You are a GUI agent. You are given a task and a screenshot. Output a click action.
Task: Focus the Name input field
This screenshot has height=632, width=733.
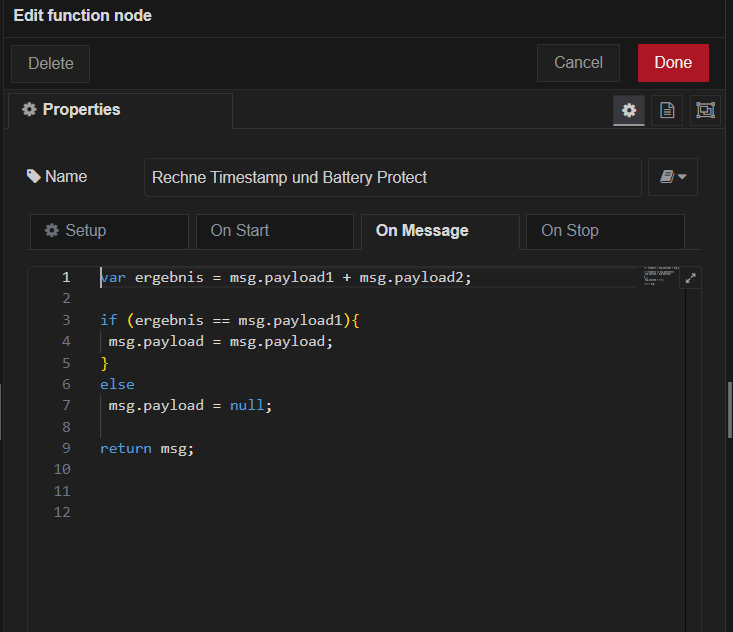pos(392,177)
